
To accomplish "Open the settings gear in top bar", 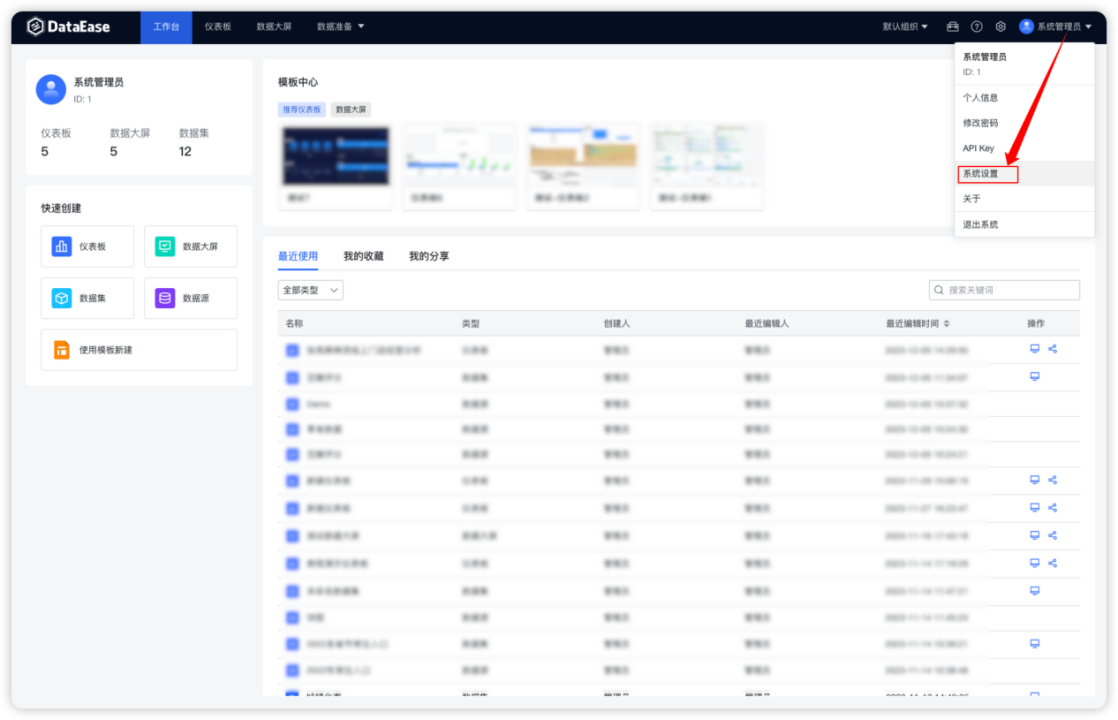I will pyautogui.click(x=998, y=27).
